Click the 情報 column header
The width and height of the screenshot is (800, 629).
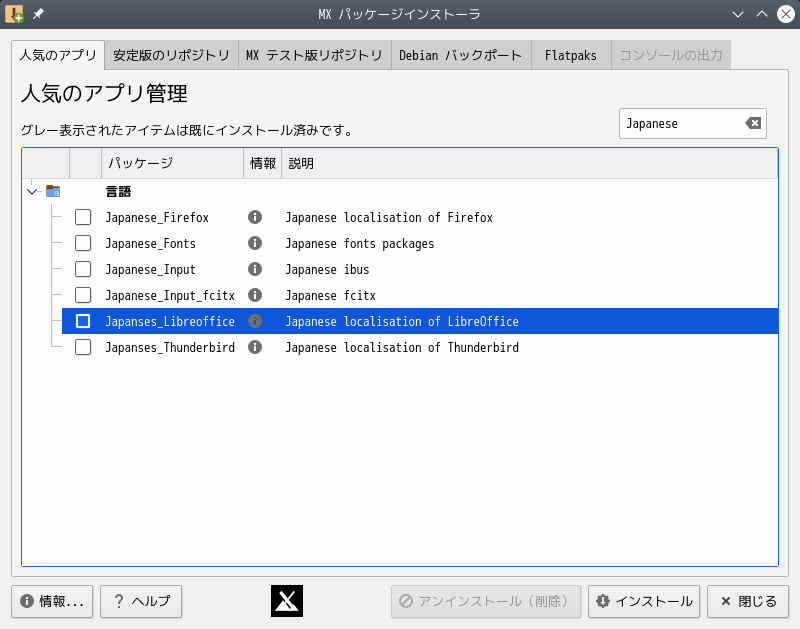(263, 163)
